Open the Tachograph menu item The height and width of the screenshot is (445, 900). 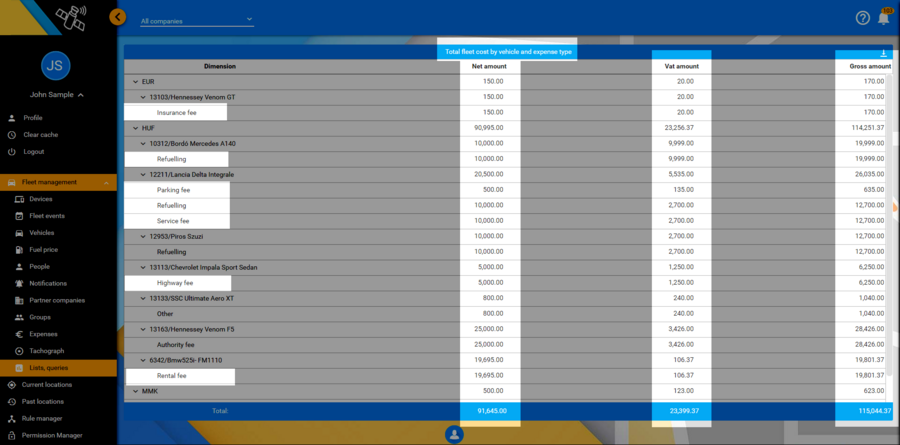47,351
